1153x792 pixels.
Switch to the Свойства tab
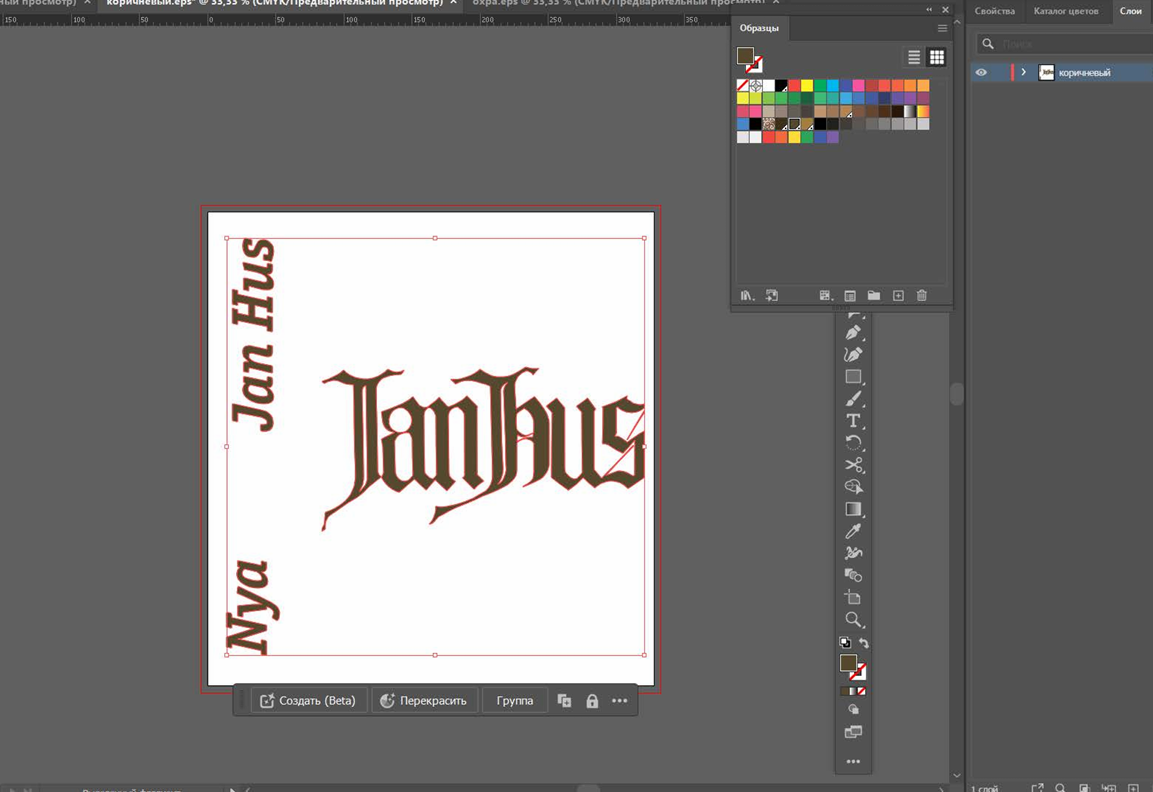(x=994, y=11)
